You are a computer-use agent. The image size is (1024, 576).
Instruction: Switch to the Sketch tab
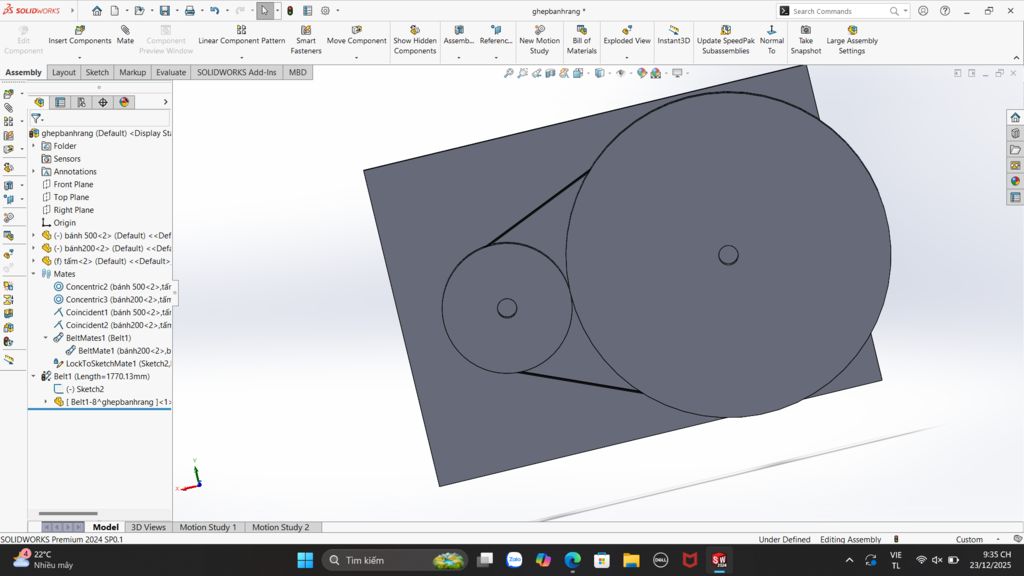click(x=97, y=72)
